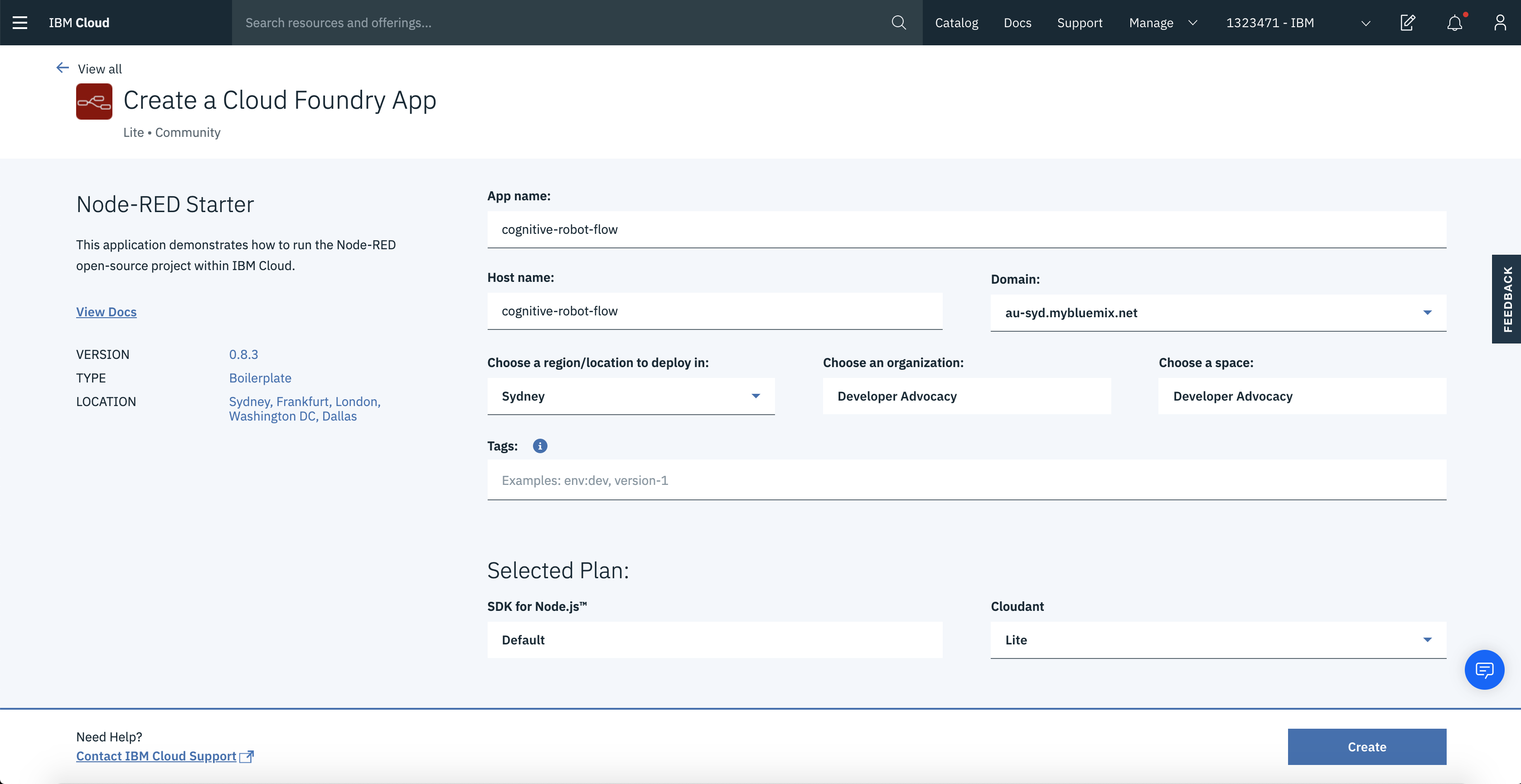
Task: Click the Tags input field
Action: pos(967,480)
